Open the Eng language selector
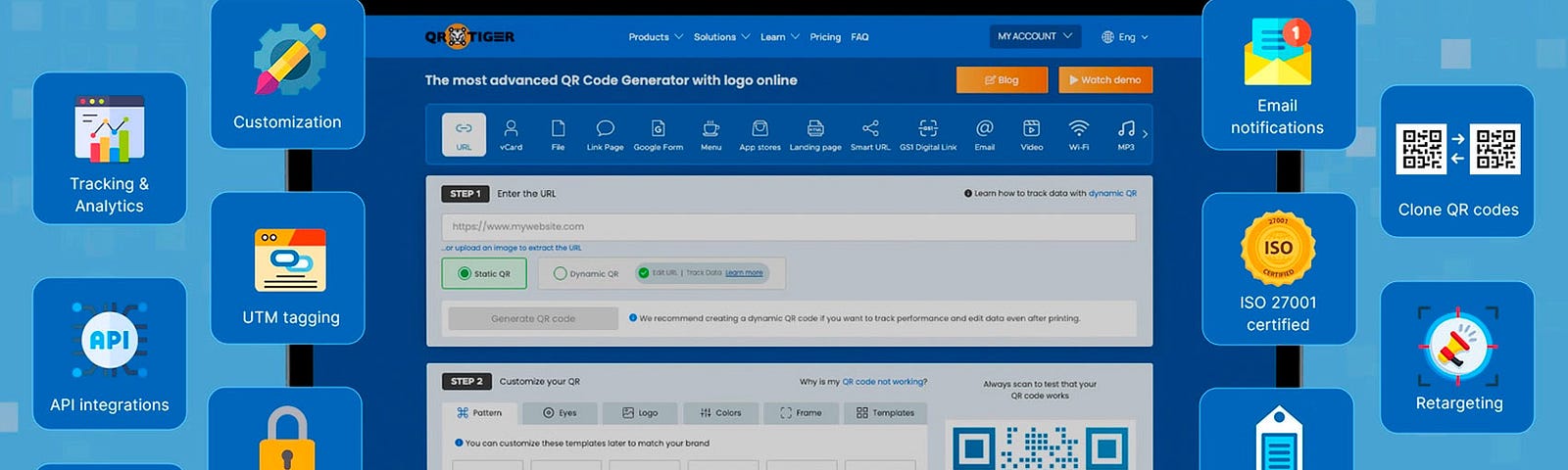 tap(1125, 37)
